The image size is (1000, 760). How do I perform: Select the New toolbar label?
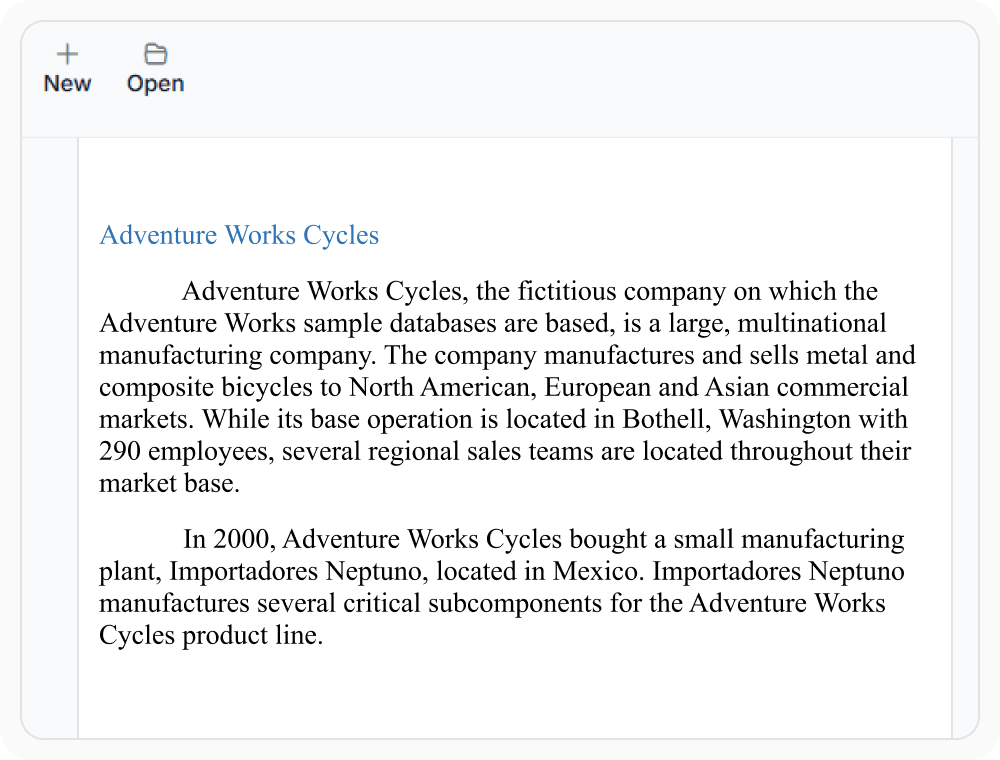point(67,84)
